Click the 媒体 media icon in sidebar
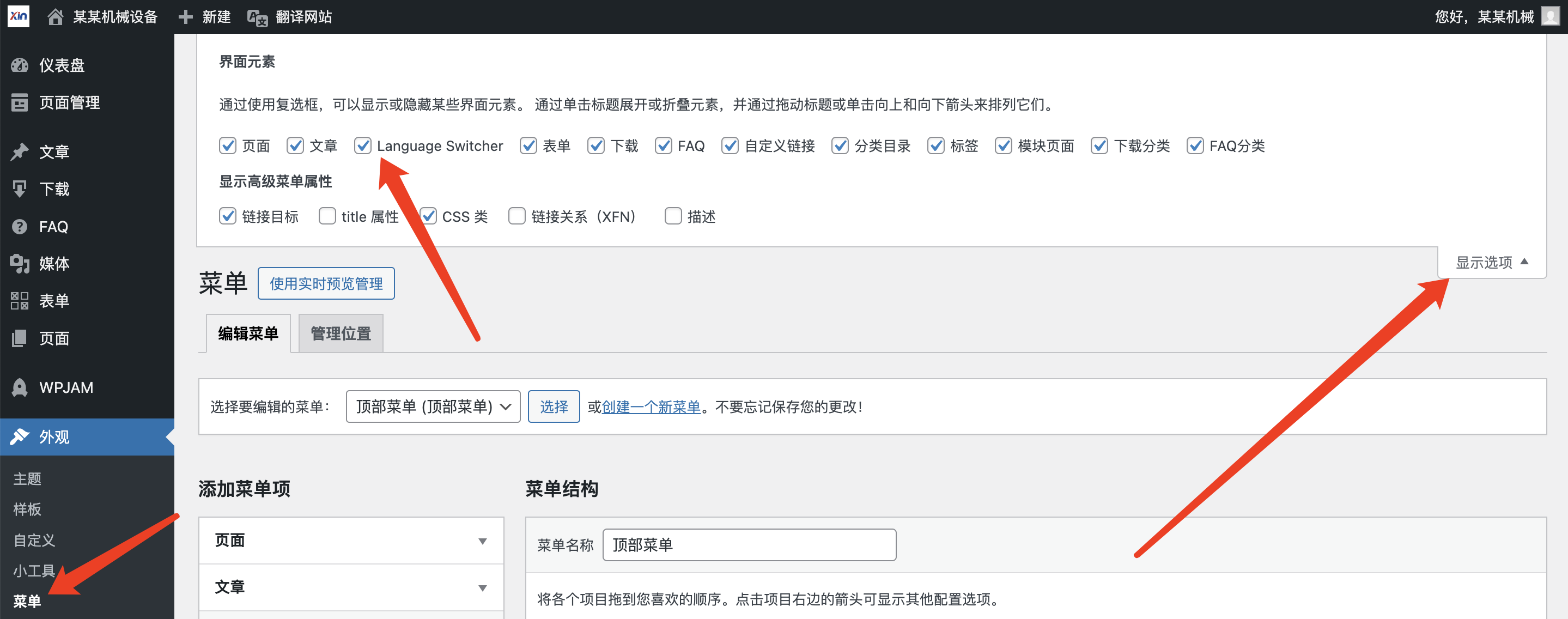Screen dimensions: 1568x619 pyautogui.click(x=20, y=264)
